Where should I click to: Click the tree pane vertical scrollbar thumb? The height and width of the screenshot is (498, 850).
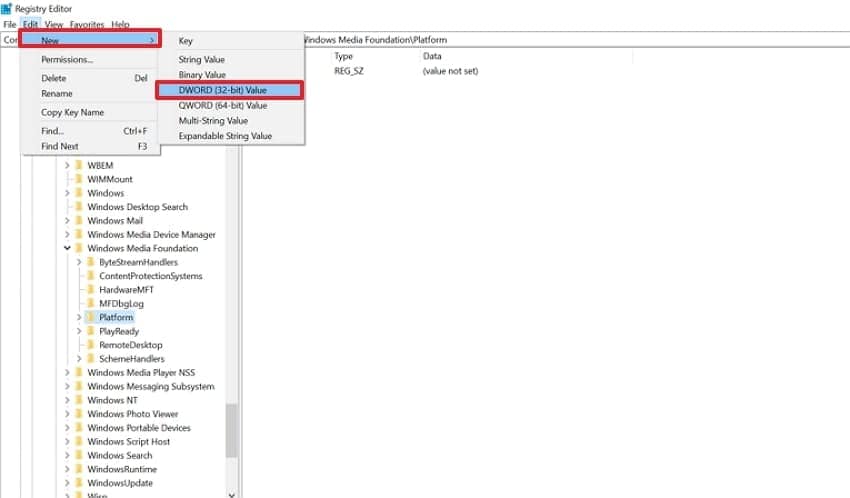[x=231, y=430]
